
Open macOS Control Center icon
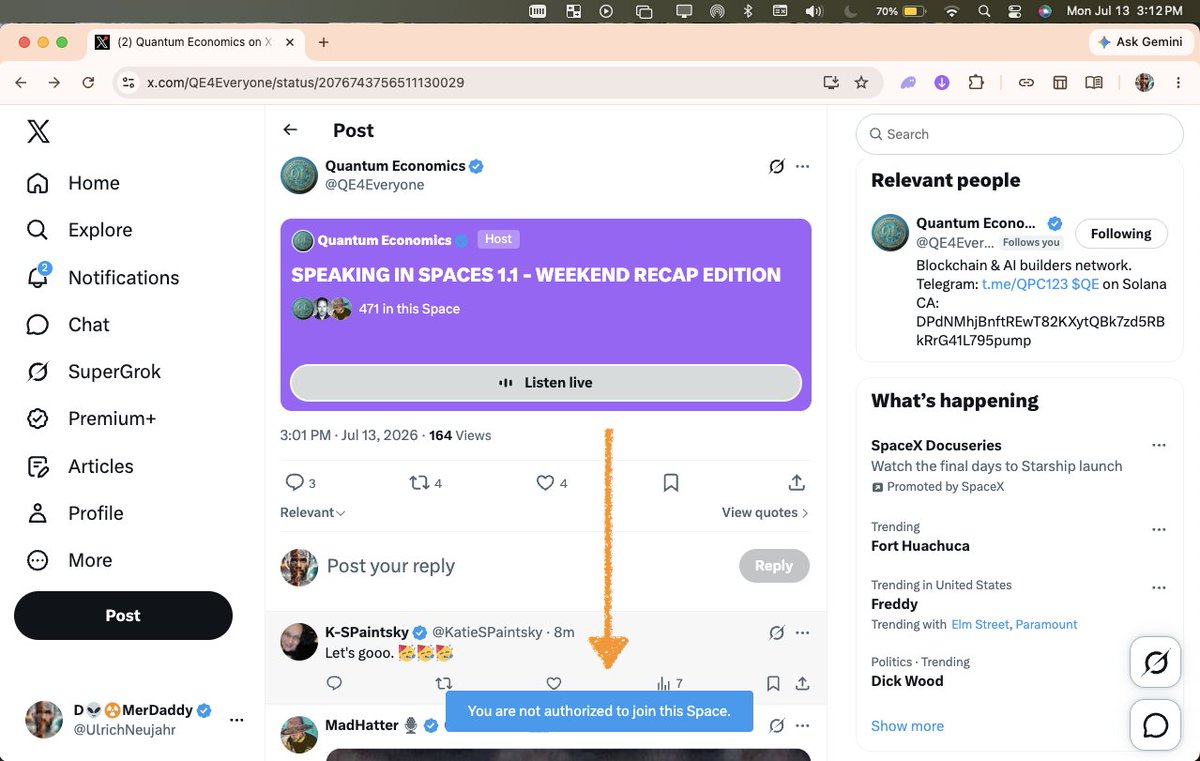1014,11
